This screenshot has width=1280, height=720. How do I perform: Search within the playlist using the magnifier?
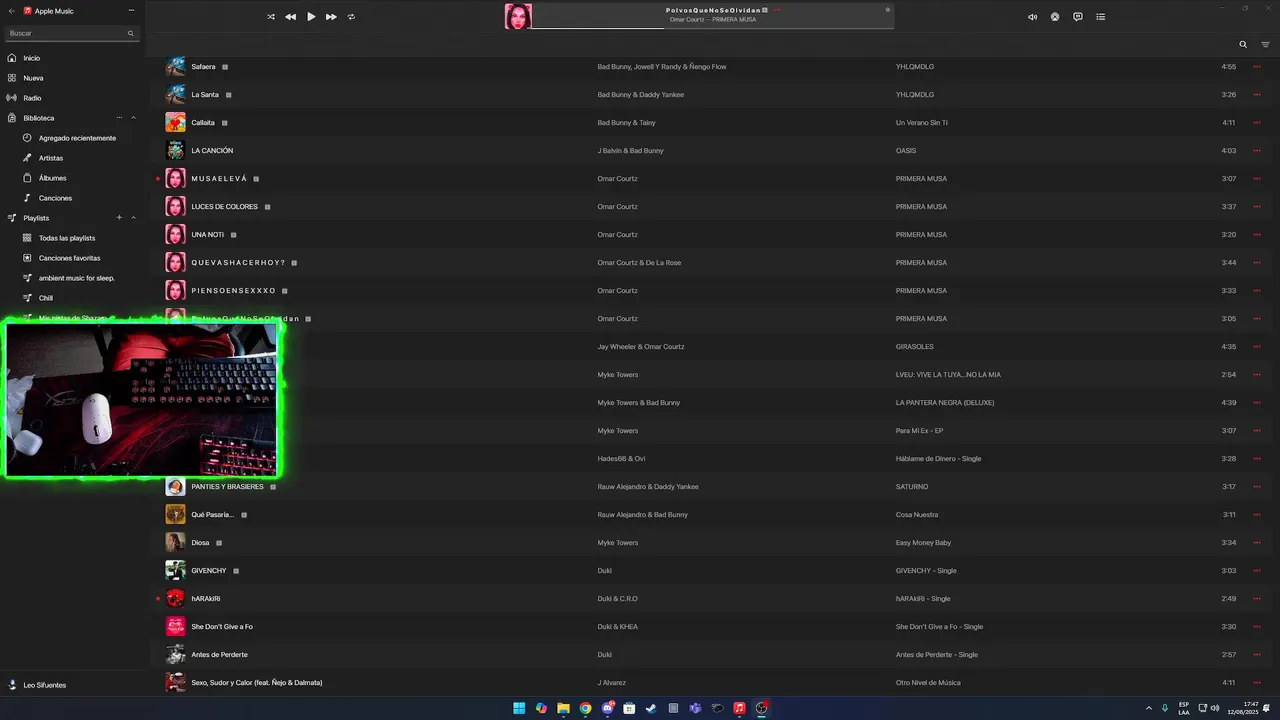coord(1243,44)
